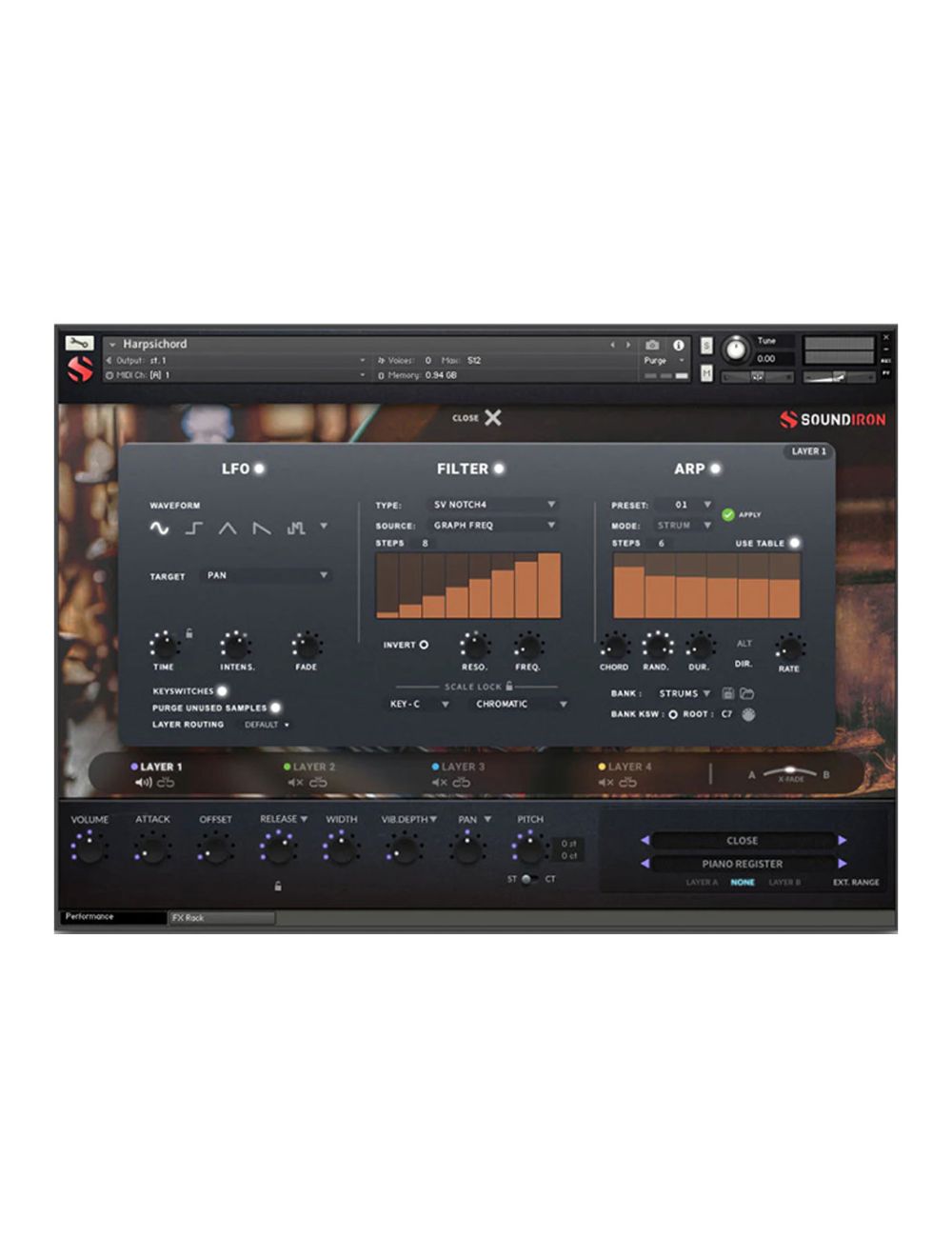Open the Filter Type dropdown
Screen dimensions: 952x1257
coord(486,505)
